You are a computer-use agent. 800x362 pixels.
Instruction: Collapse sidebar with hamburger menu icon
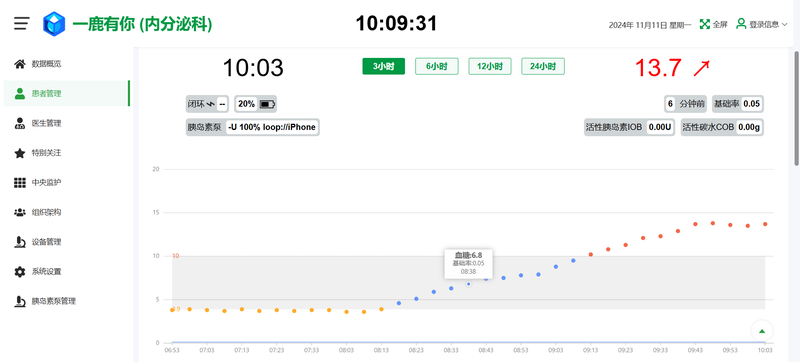click(21, 23)
